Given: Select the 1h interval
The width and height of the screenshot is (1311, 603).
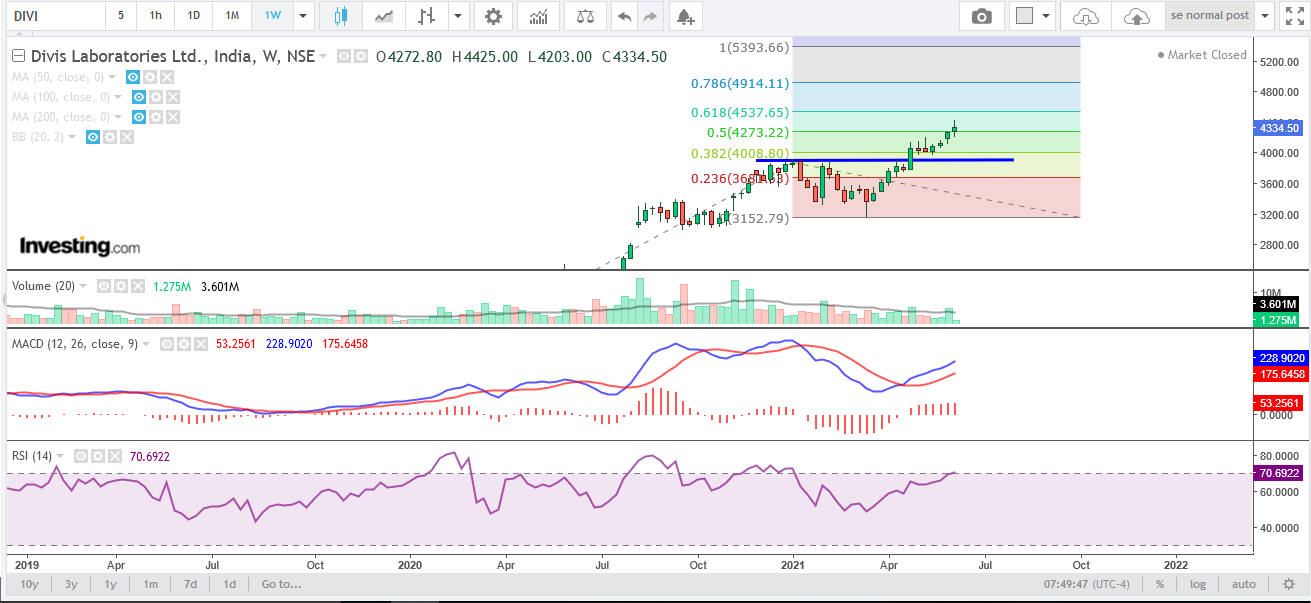Looking at the screenshot, I should click(x=155, y=16).
